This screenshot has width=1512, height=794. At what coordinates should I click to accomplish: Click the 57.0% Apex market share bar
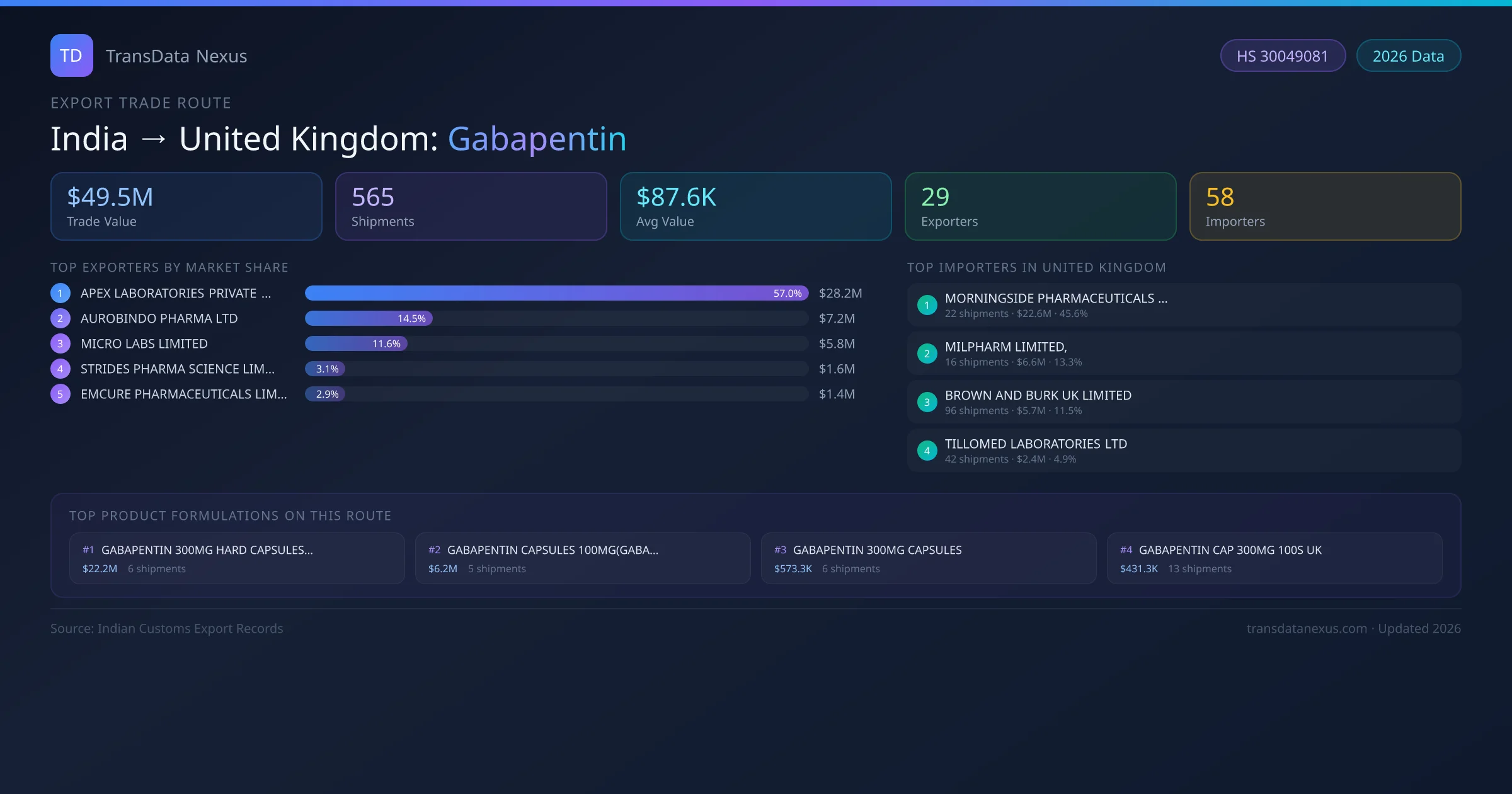(x=556, y=293)
